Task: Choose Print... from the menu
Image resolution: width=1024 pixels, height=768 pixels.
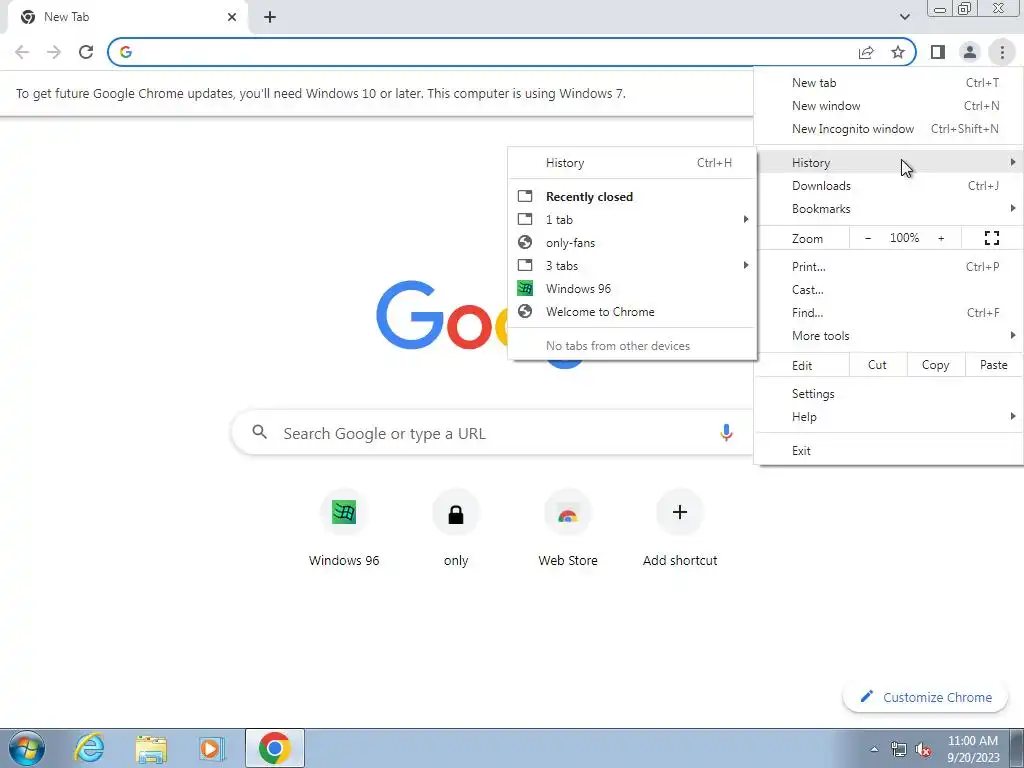Action: 889,266
